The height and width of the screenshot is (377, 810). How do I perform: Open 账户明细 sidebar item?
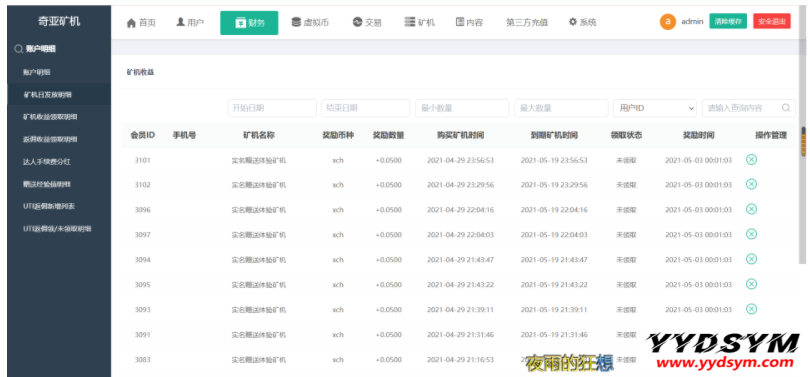point(37,72)
